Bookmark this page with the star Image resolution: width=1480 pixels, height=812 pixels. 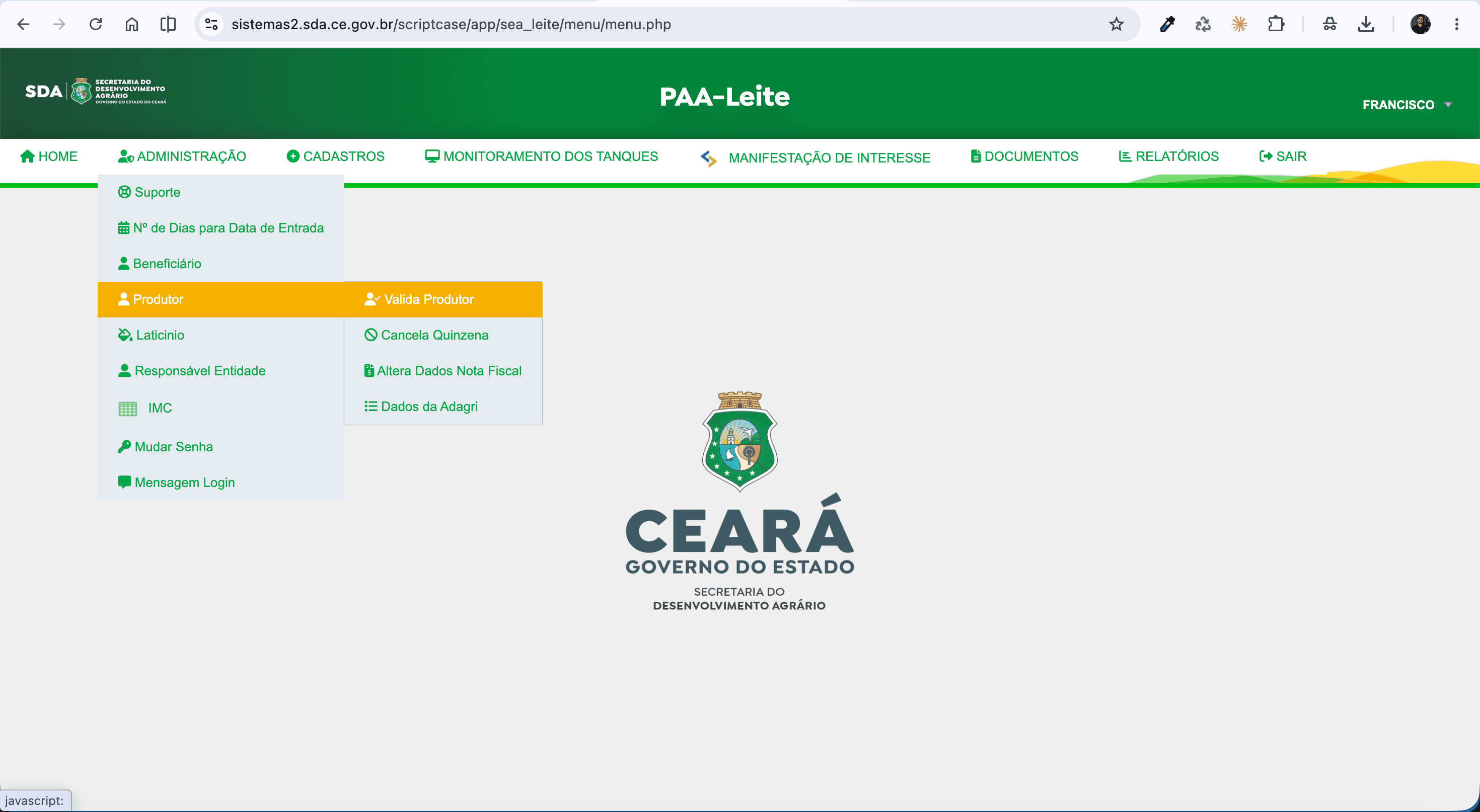point(1116,24)
